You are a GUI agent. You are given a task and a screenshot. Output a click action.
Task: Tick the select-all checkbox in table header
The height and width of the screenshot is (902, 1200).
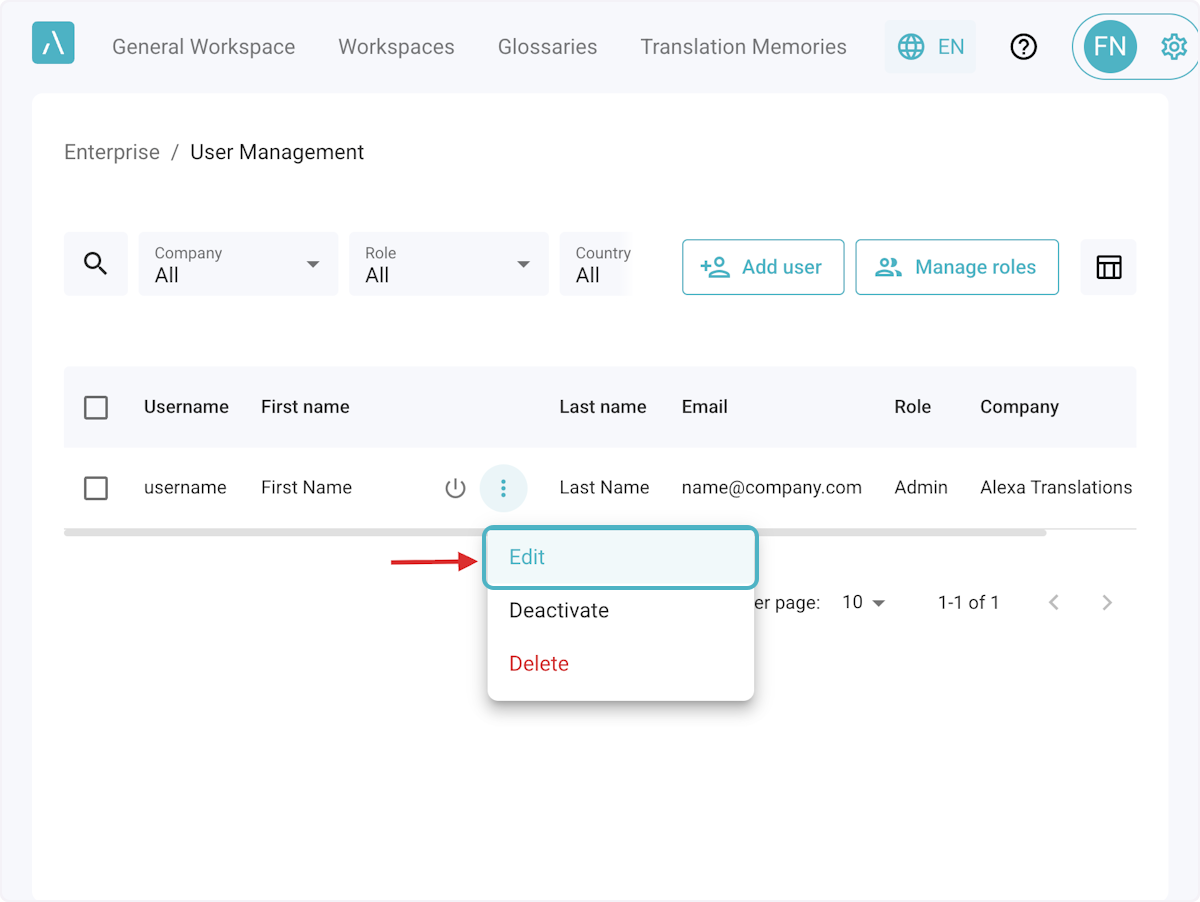coord(96,407)
